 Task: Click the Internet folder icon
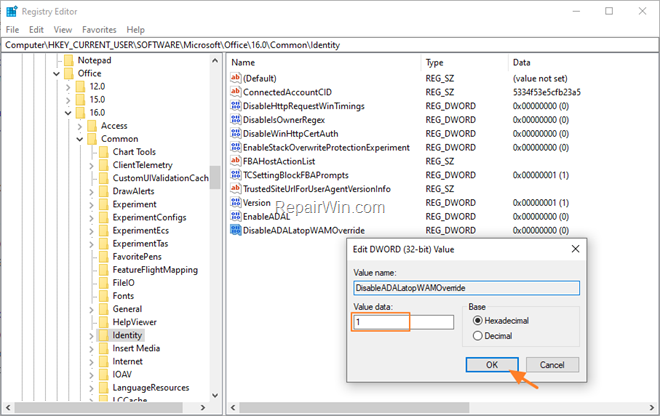[x=104, y=361]
